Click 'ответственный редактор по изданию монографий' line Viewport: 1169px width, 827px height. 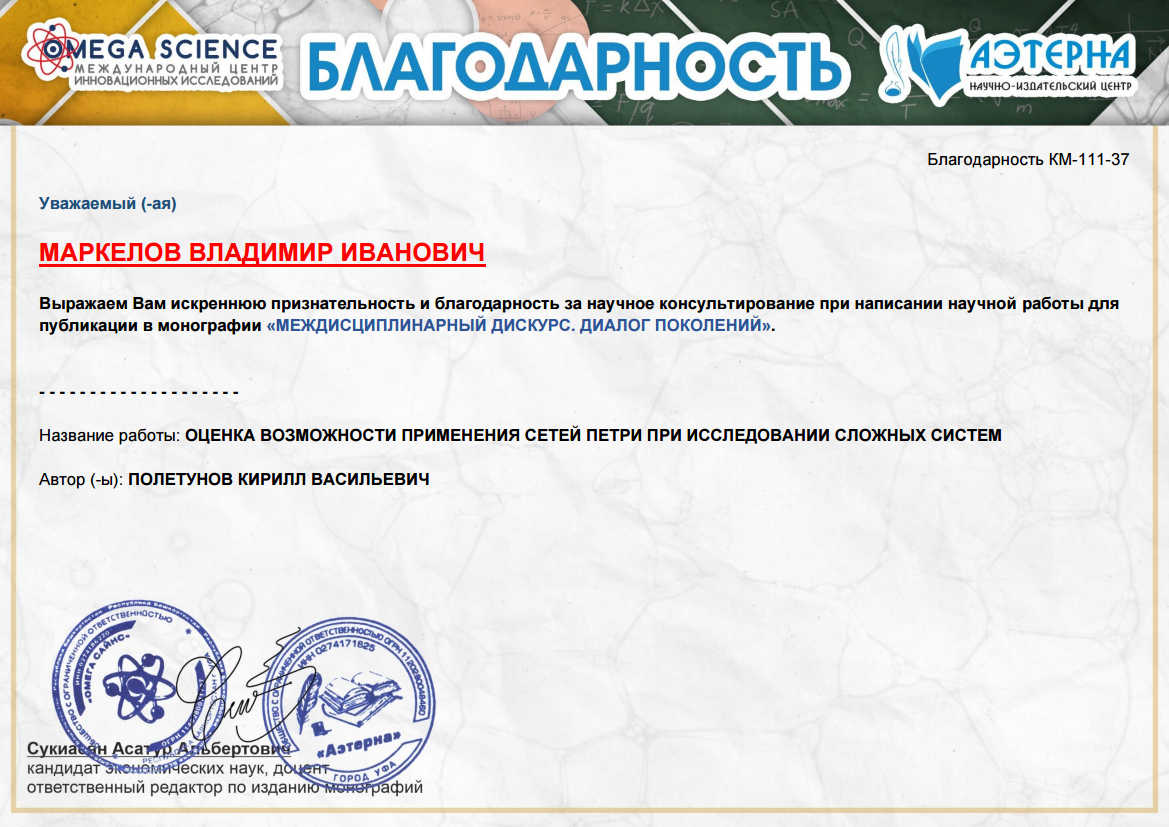224,787
